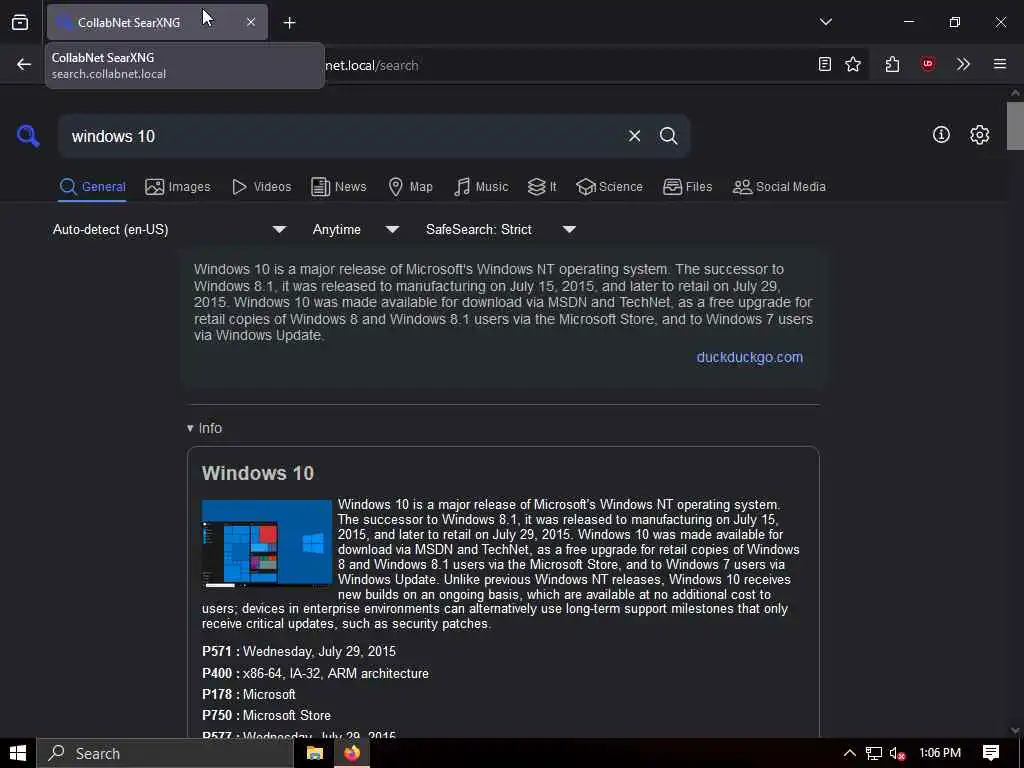This screenshot has height=768, width=1024.
Task: Open File Explorer from the taskbar
Action: point(315,753)
